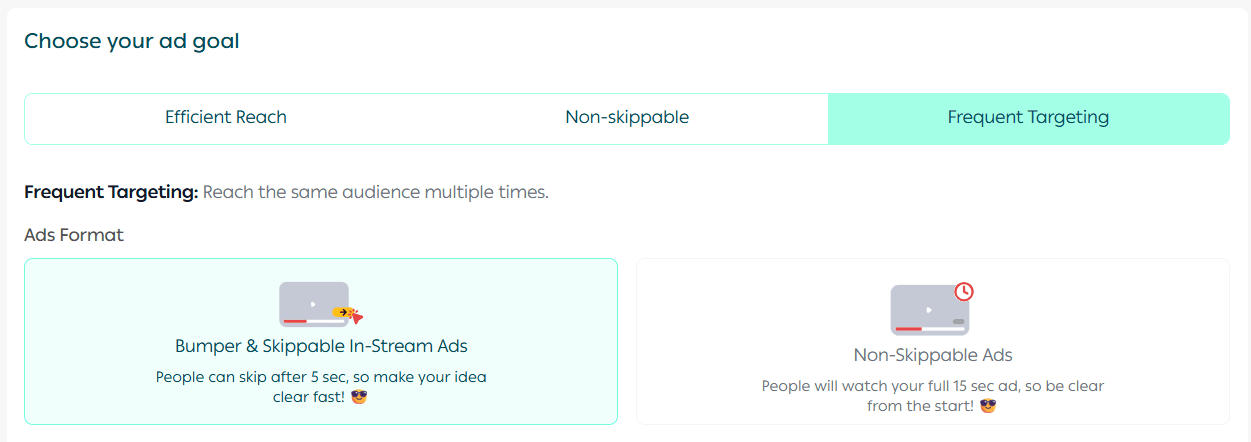The width and height of the screenshot is (1251, 442).
Task: Click the red progress bar in the Bumper icon
Action: click(295, 321)
